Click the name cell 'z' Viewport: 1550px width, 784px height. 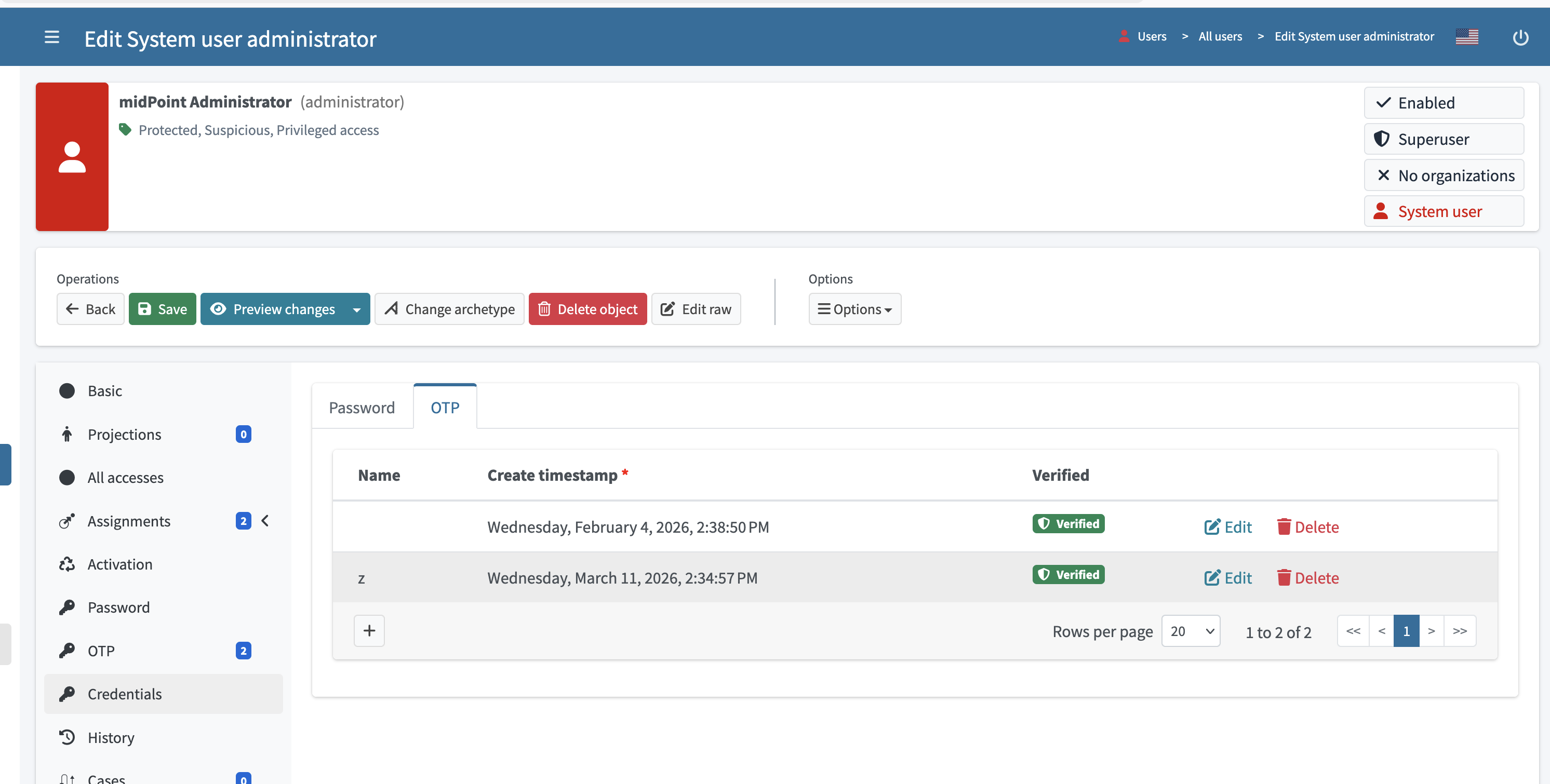coord(361,578)
